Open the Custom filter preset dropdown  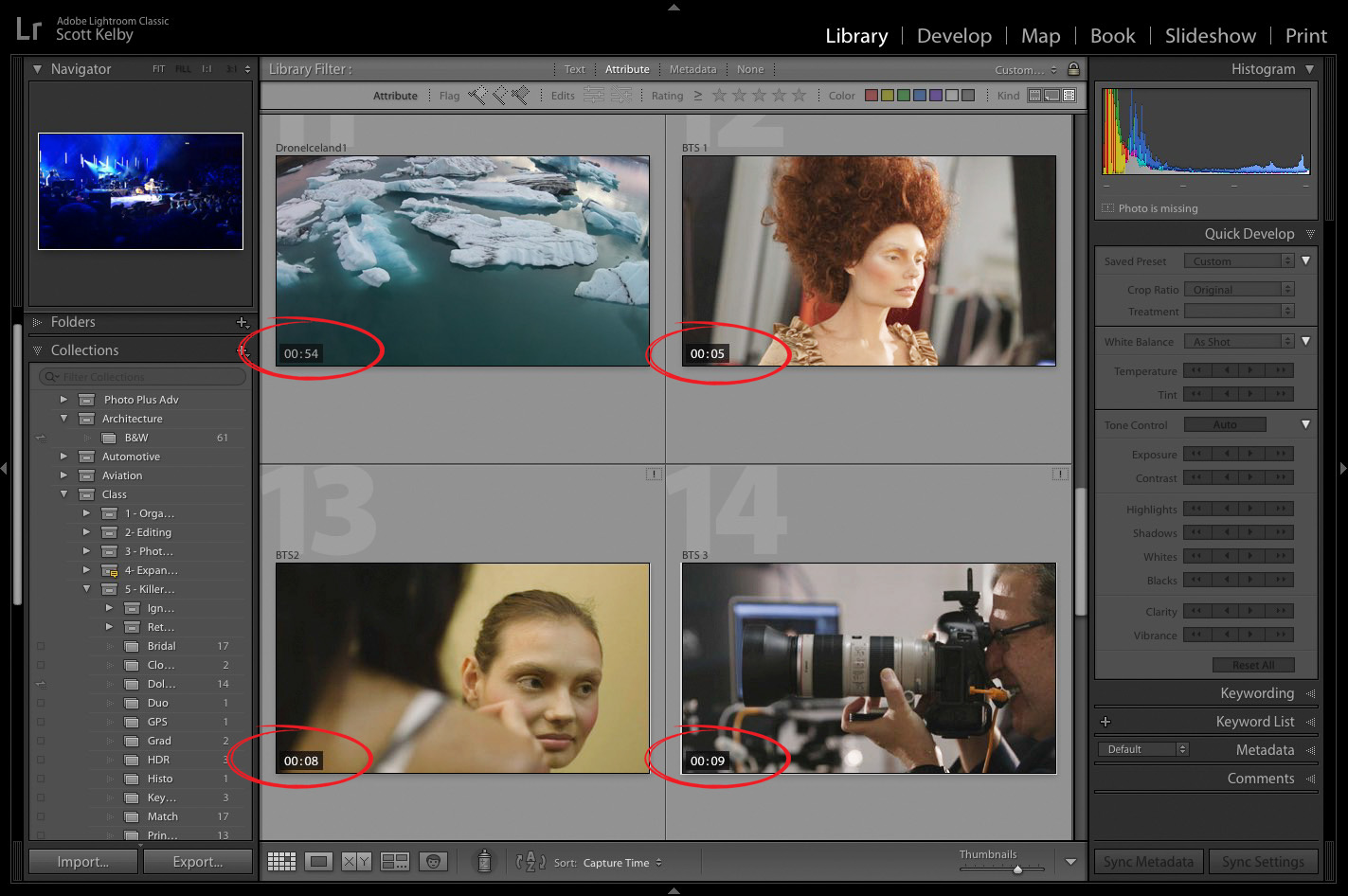tap(1023, 68)
